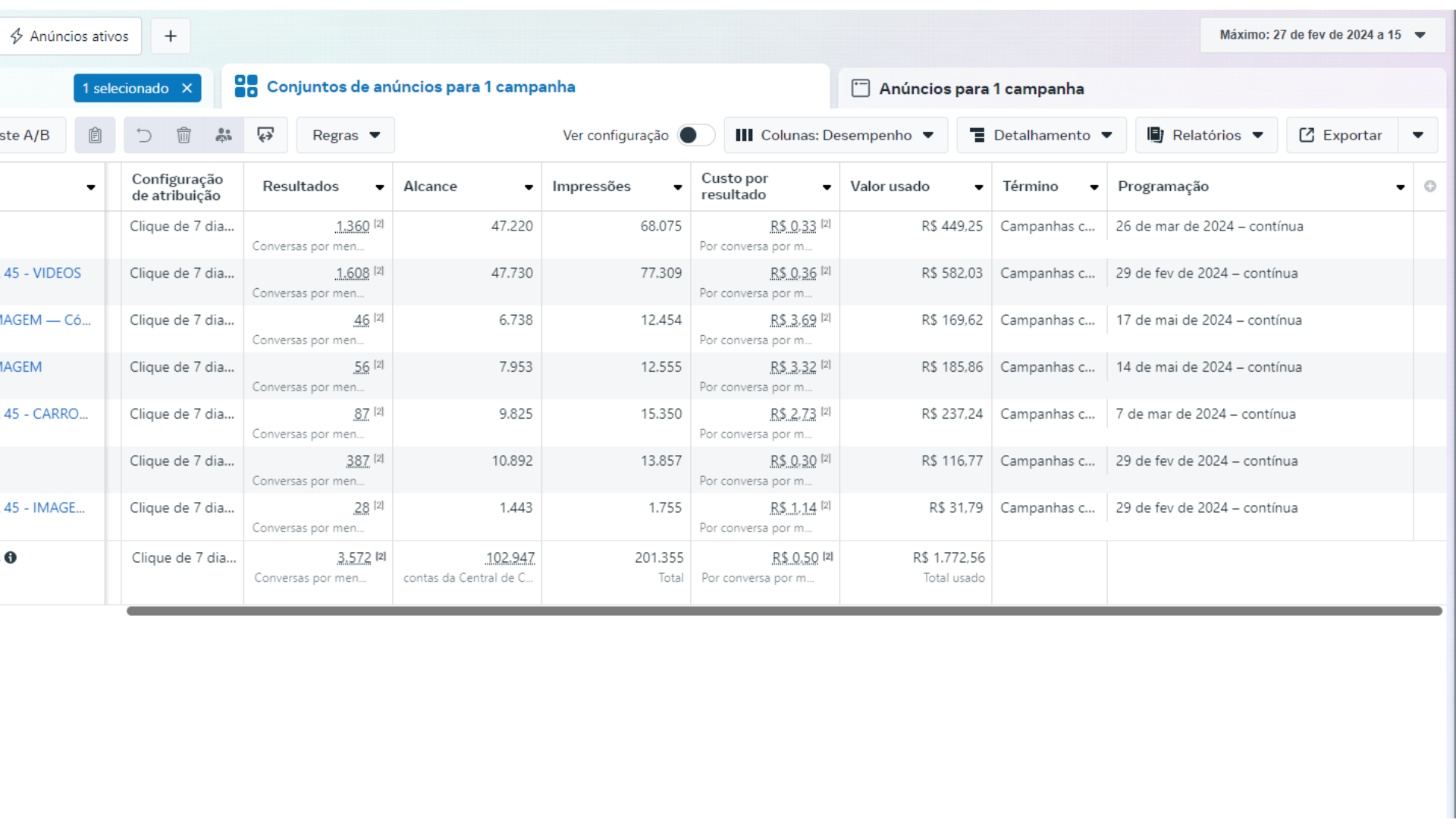Open the Programação column arrow
Viewport: 1456px width, 819px height.
pos(1401,187)
